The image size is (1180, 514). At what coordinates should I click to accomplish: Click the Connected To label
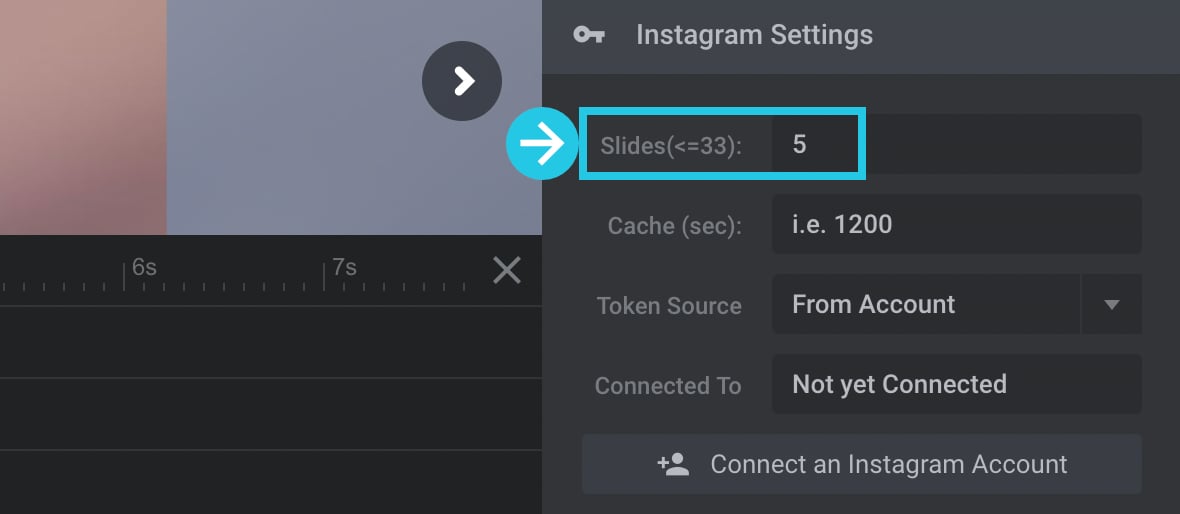click(x=668, y=386)
